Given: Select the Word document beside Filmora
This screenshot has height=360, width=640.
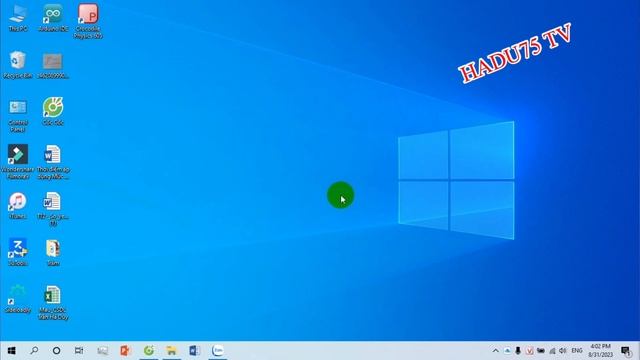Looking at the screenshot, I should tap(53, 162).
